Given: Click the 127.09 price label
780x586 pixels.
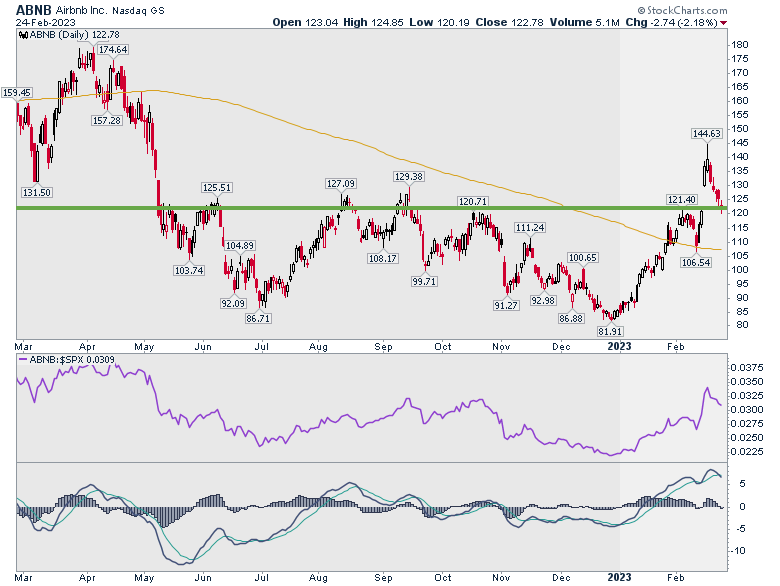Looking at the screenshot, I should click(341, 184).
